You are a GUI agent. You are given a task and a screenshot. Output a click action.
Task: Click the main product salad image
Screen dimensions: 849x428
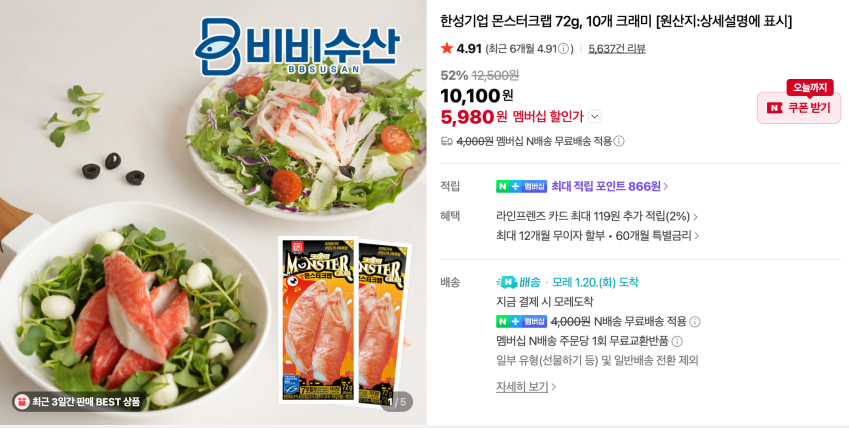coord(213,212)
